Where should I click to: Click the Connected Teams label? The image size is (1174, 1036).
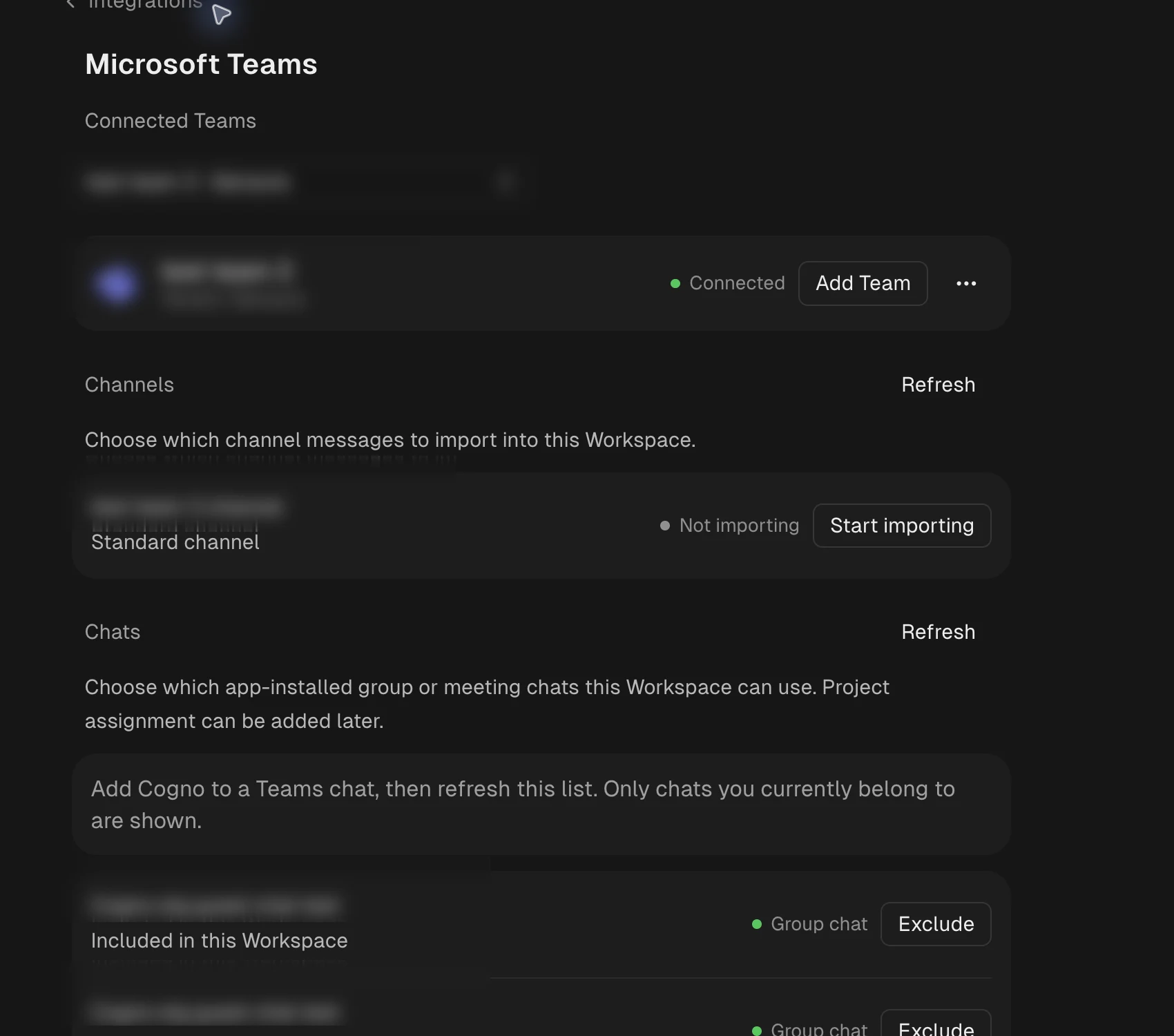(171, 121)
